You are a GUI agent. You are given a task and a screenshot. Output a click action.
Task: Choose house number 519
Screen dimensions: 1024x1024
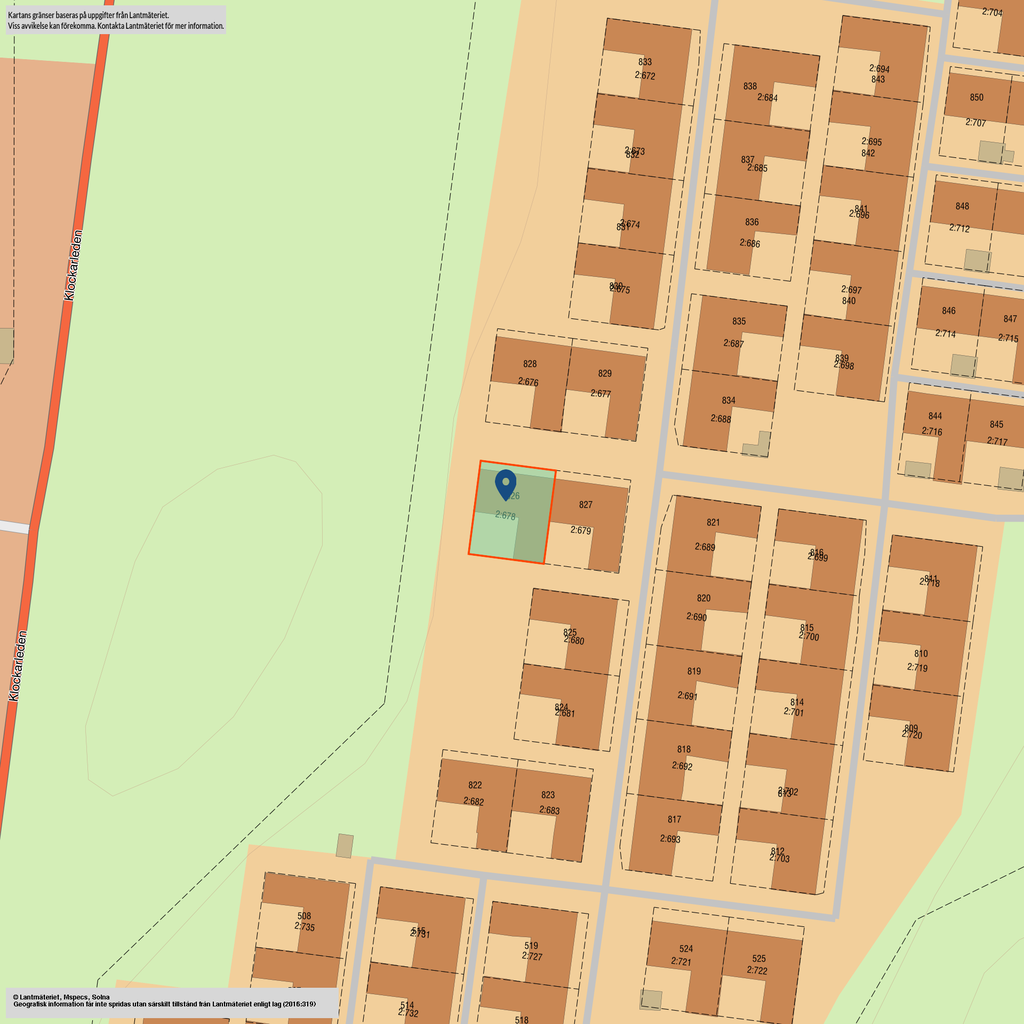pos(531,946)
